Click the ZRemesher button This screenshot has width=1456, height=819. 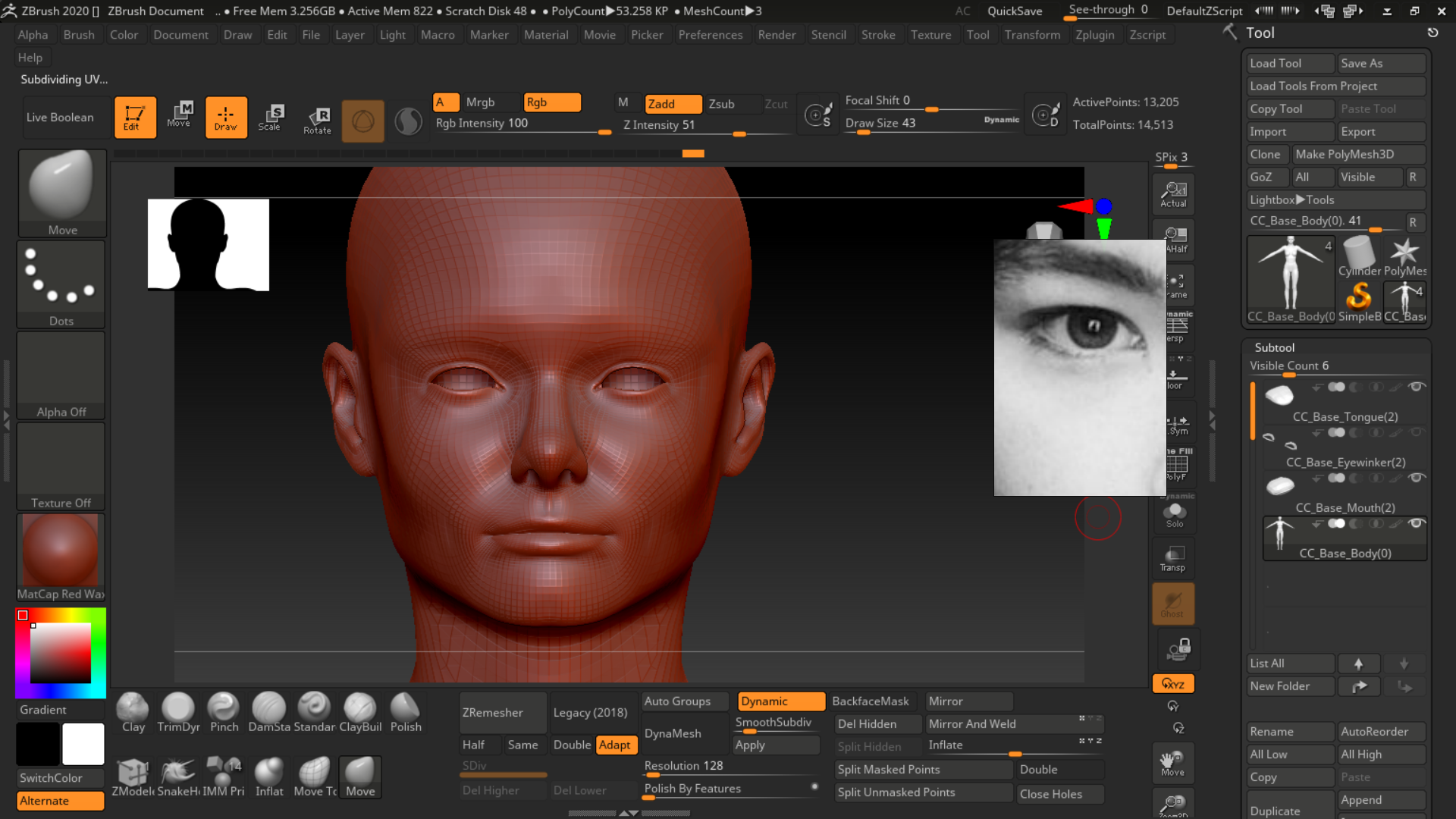pos(503,713)
